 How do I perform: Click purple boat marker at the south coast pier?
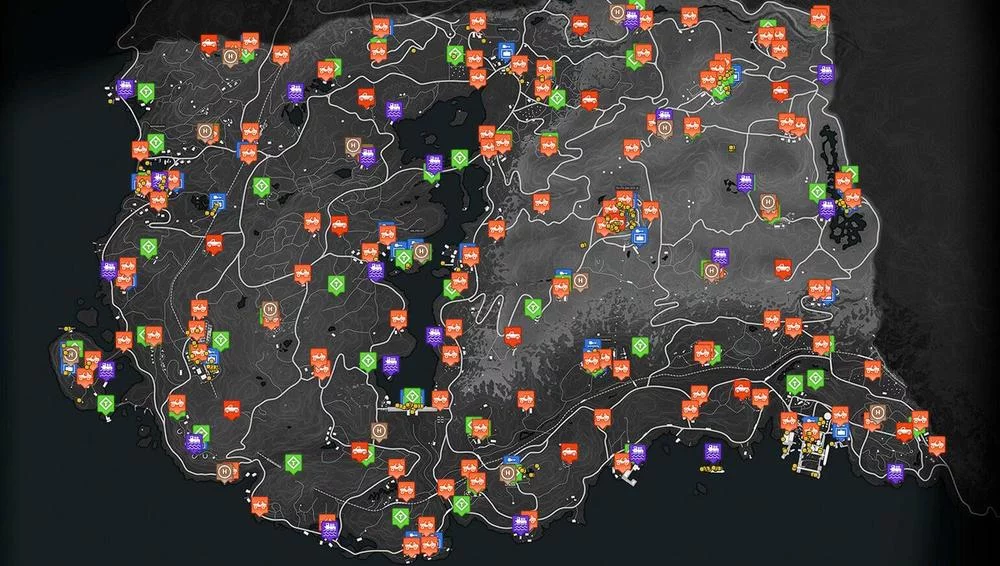(637, 454)
